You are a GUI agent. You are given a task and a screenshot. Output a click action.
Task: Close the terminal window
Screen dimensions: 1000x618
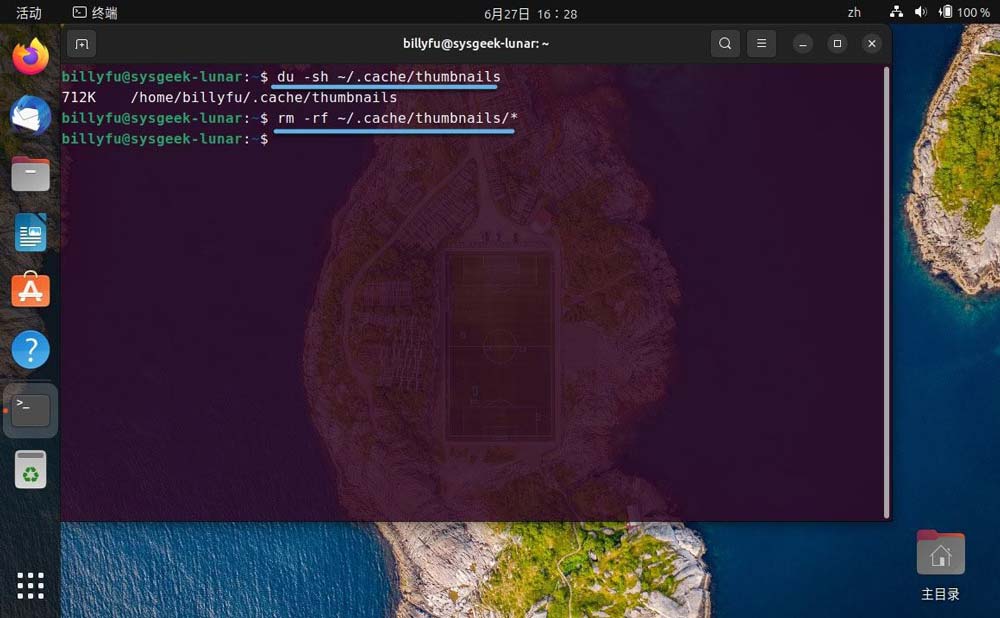pos(872,43)
